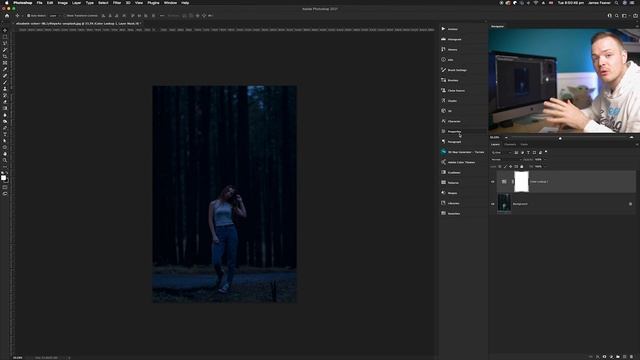Select the Color Lookup 1 layer name
Screen dimensions: 640x360
tap(539, 182)
